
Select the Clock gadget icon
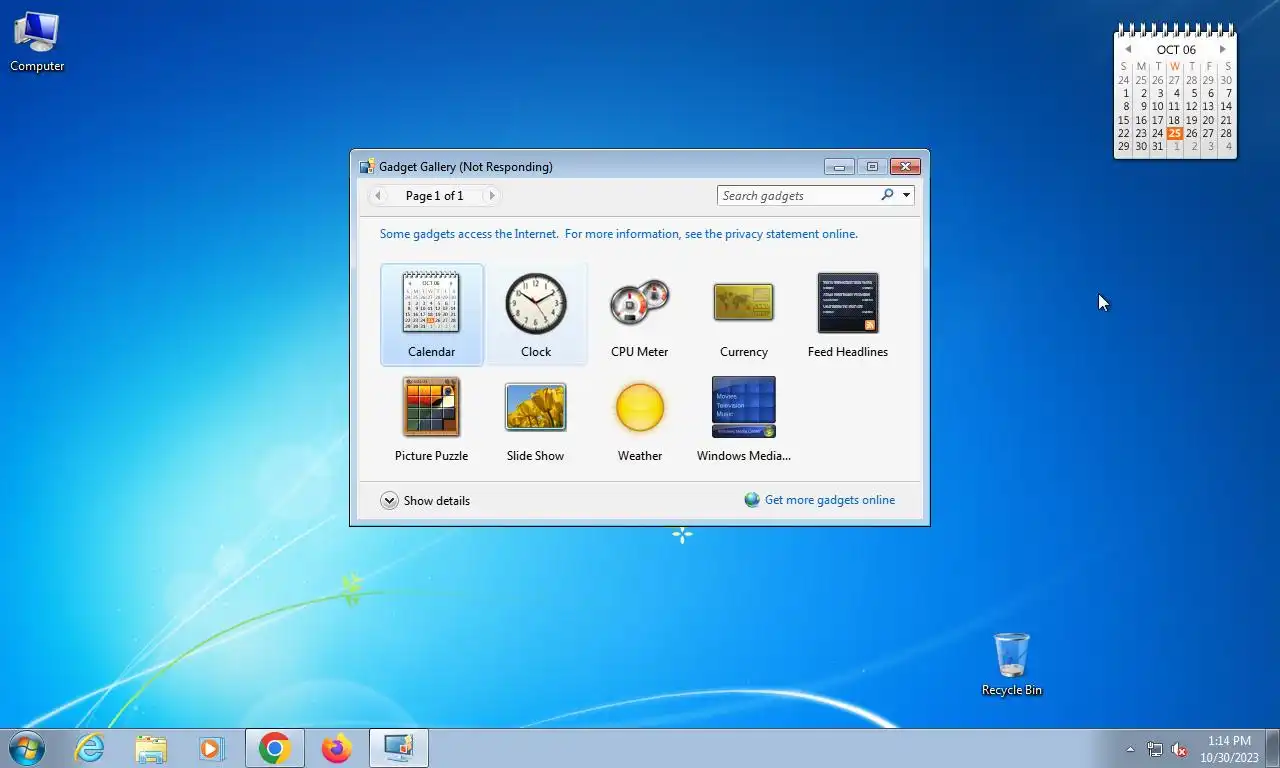[536, 303]
